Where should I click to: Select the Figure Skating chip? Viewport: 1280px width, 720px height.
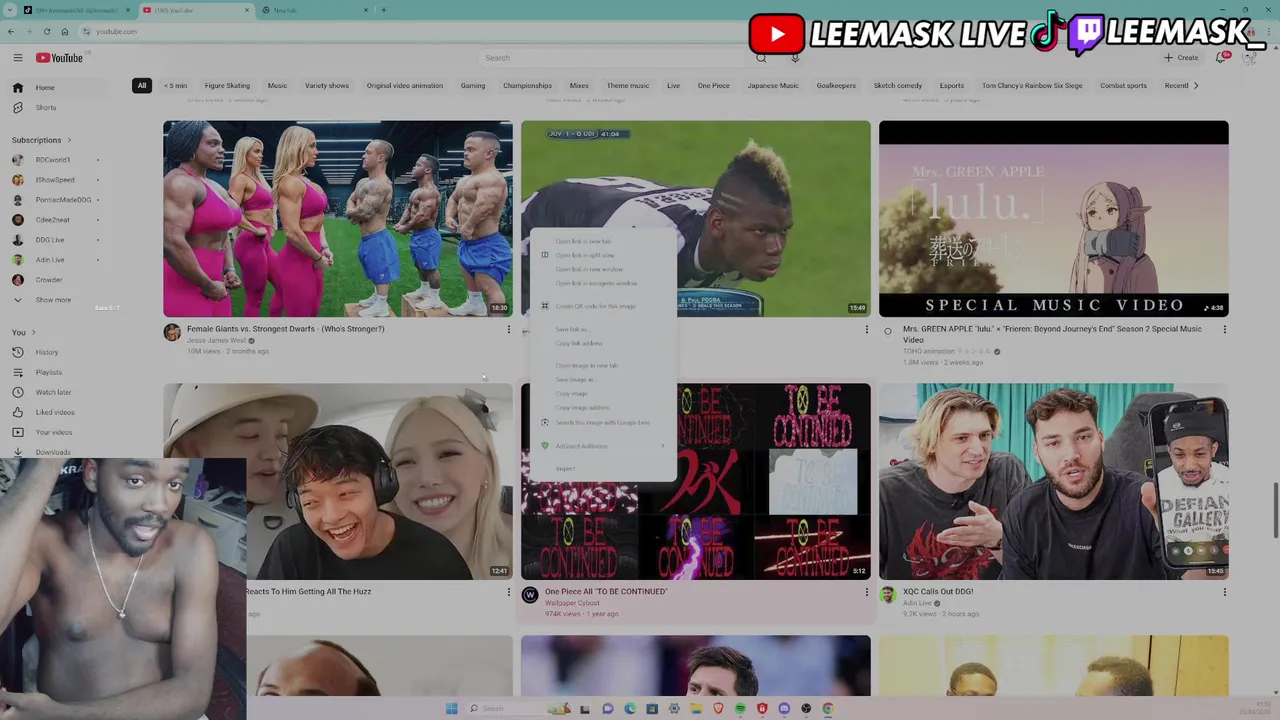coord(227,85)
